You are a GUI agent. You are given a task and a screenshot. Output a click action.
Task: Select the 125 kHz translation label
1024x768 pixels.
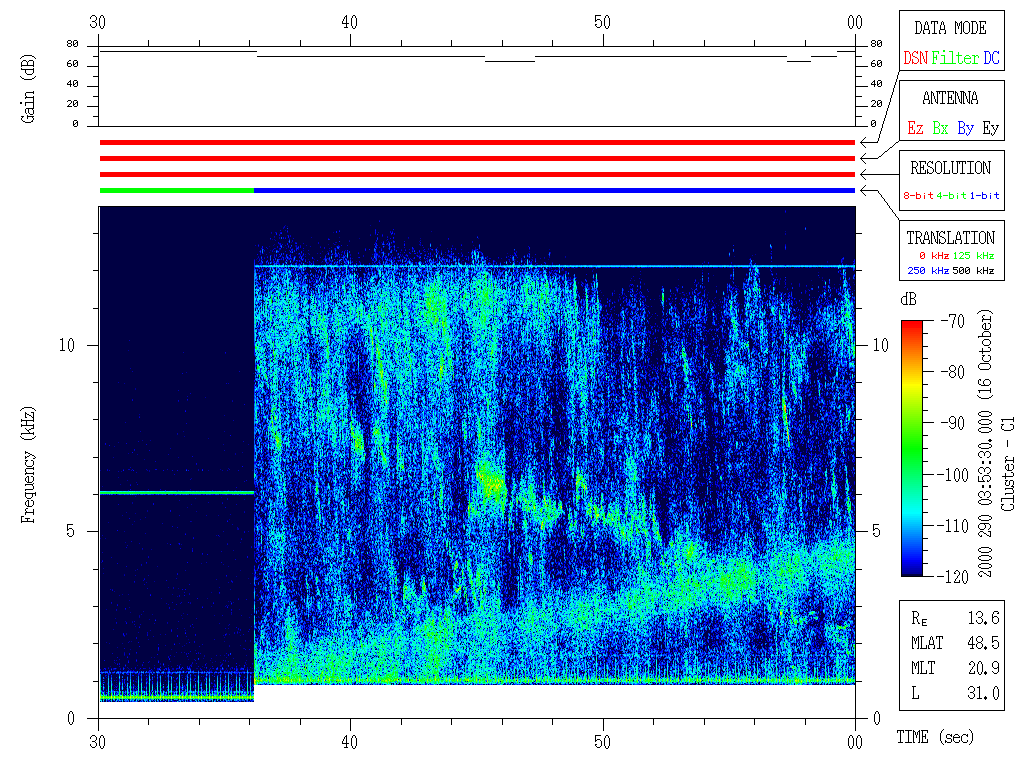point(977,256)
